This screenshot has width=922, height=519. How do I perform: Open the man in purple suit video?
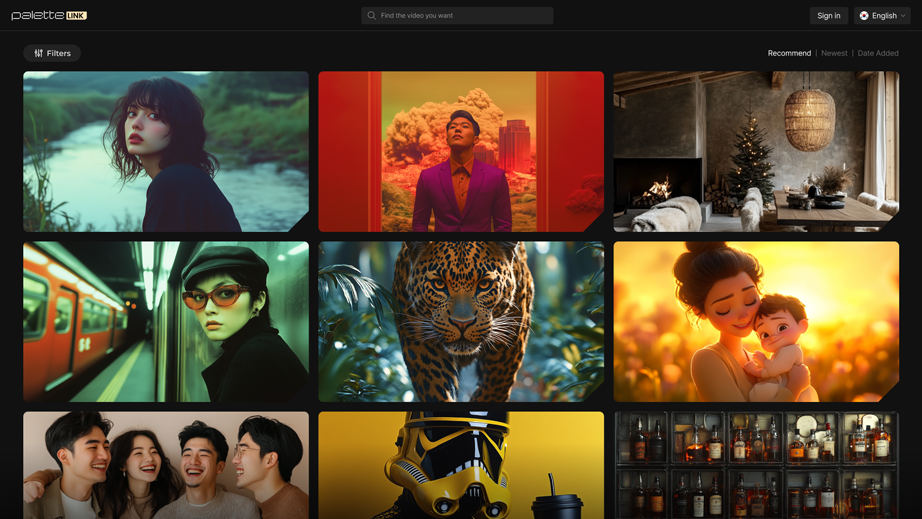(461, 152)
